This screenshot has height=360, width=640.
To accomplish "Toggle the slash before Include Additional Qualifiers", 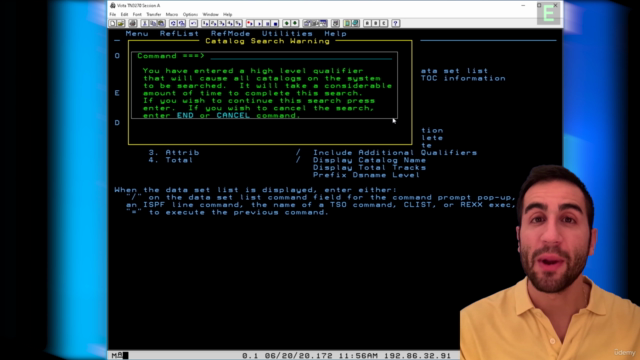I will tap(298, 153).
